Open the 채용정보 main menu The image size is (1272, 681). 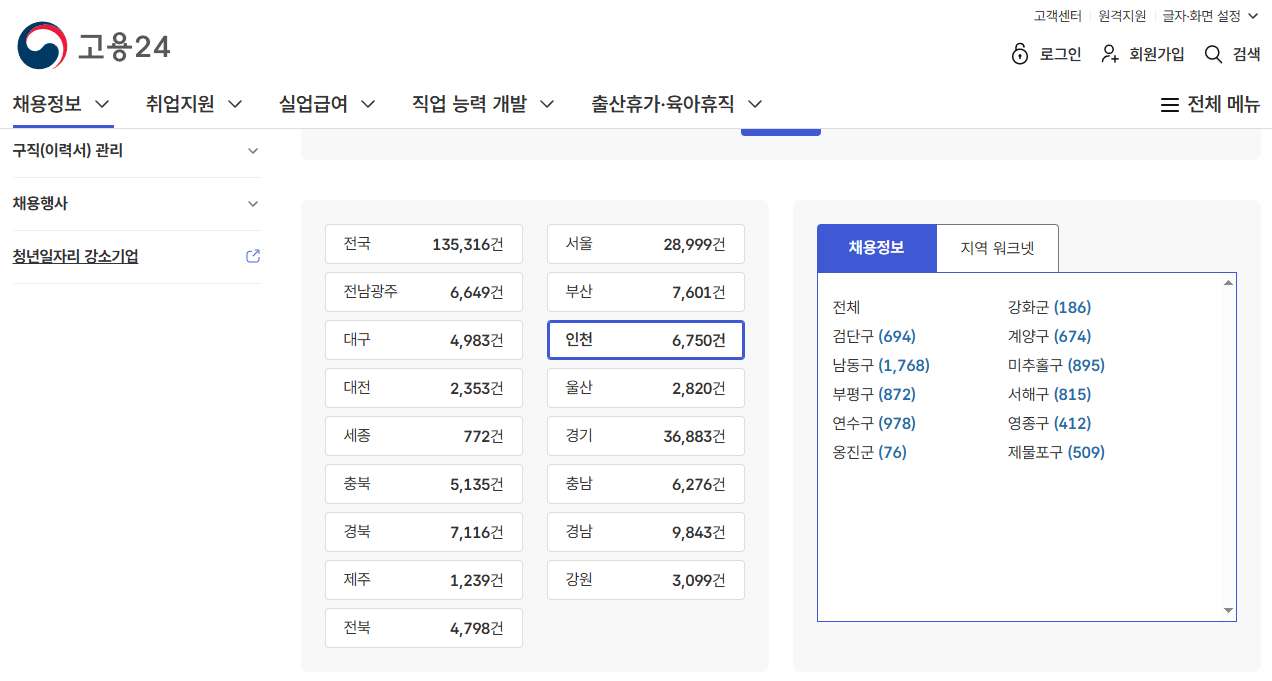click(x=47, y=104)
